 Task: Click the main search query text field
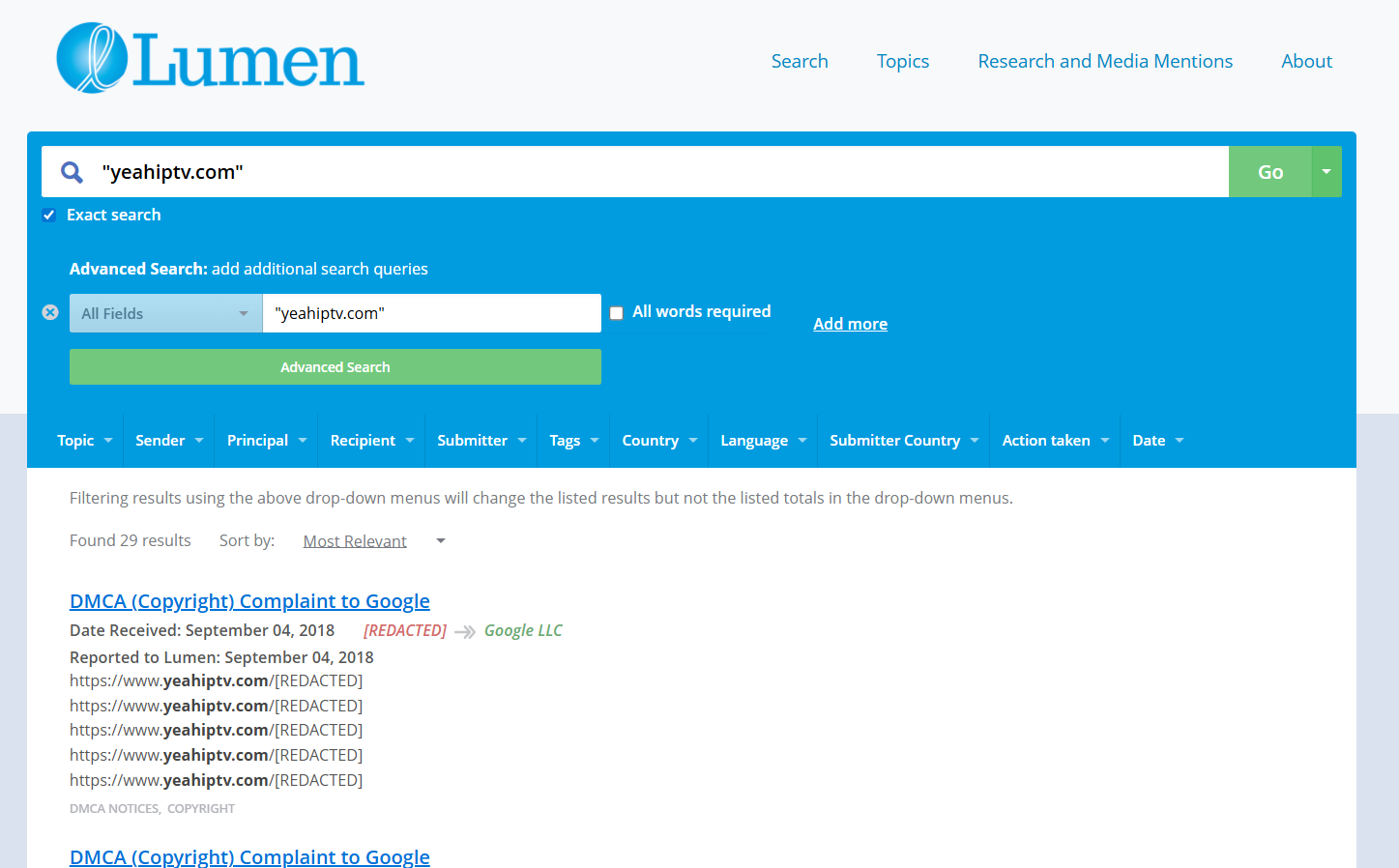[657, 172]
